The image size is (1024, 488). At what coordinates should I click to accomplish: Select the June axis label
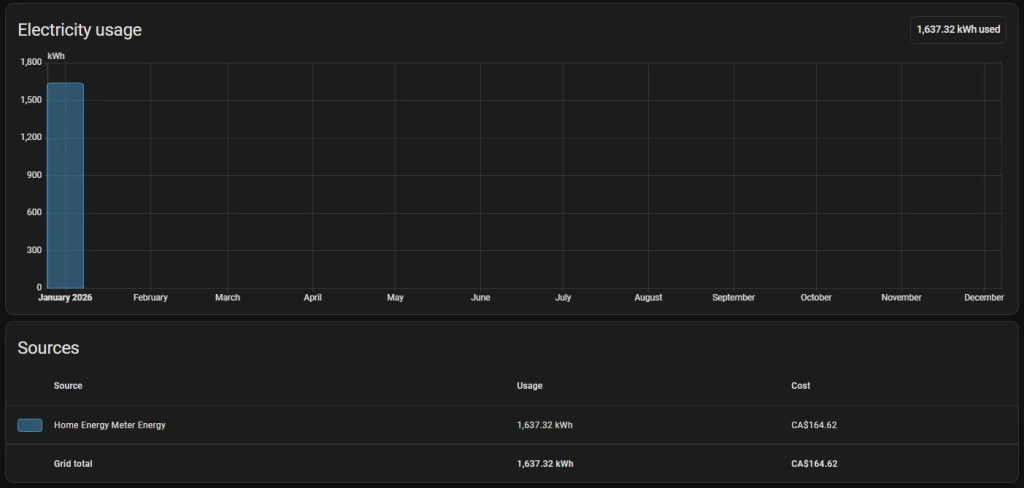coord(480,298)
